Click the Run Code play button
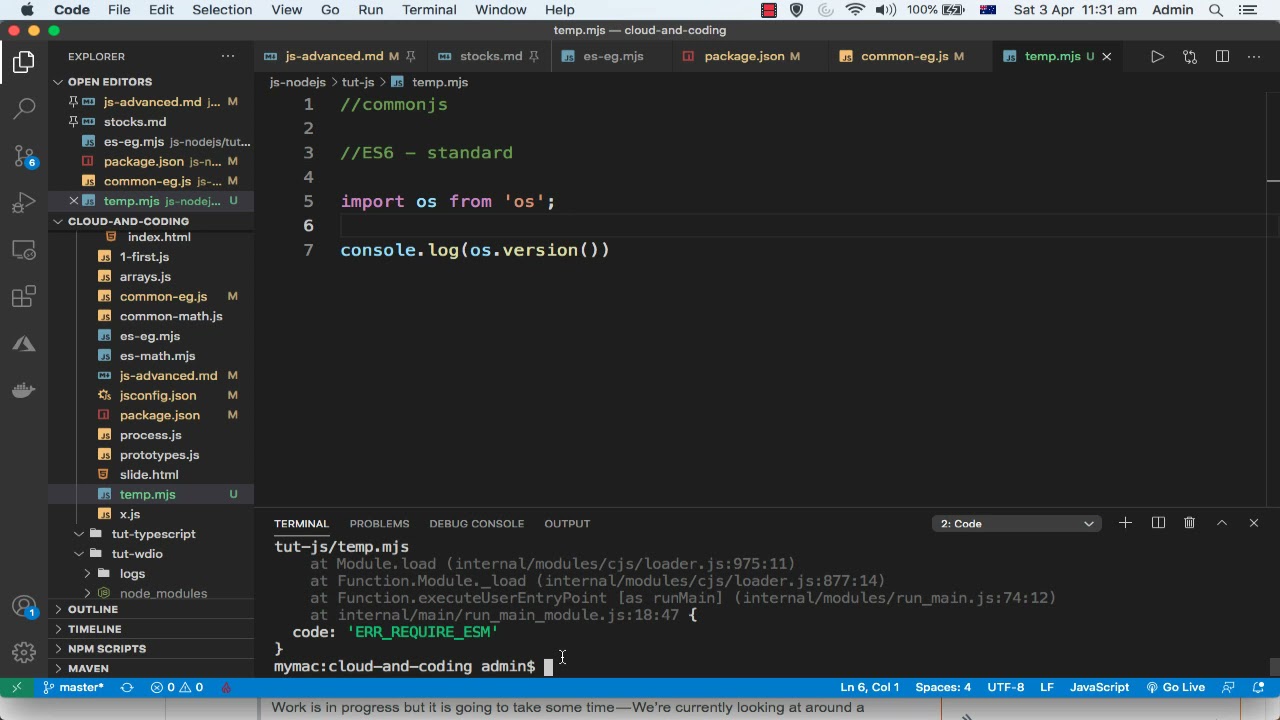Image resolution: width=1280 pixels, height=720 pixels. click(1157, 57)
